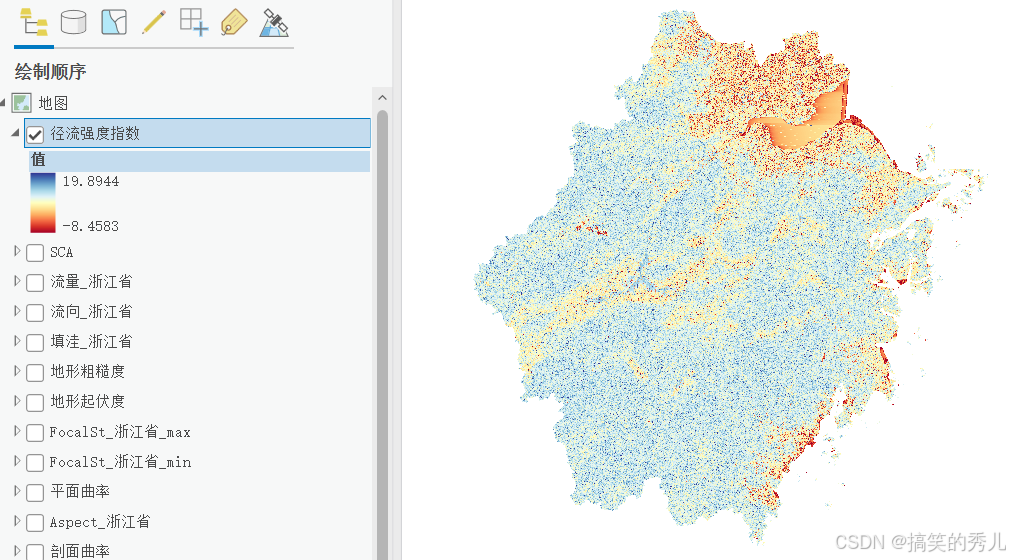Enable the SCA layer checkbox
Screen dimensions: 1010x560
(x=35, y=253)
